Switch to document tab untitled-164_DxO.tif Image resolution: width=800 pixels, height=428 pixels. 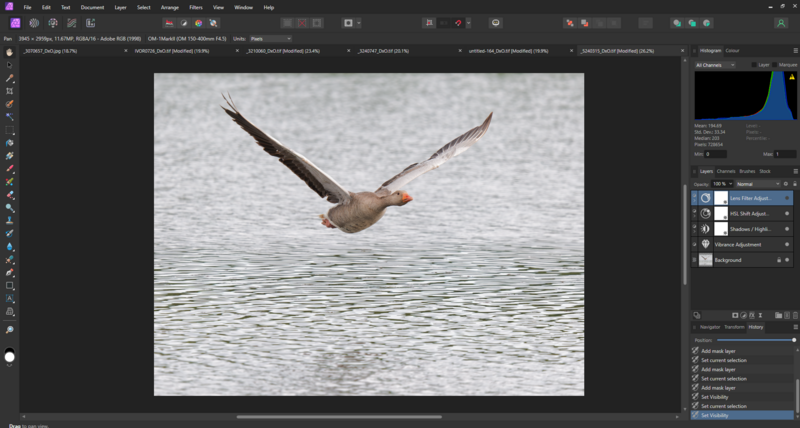click(508, 51)
